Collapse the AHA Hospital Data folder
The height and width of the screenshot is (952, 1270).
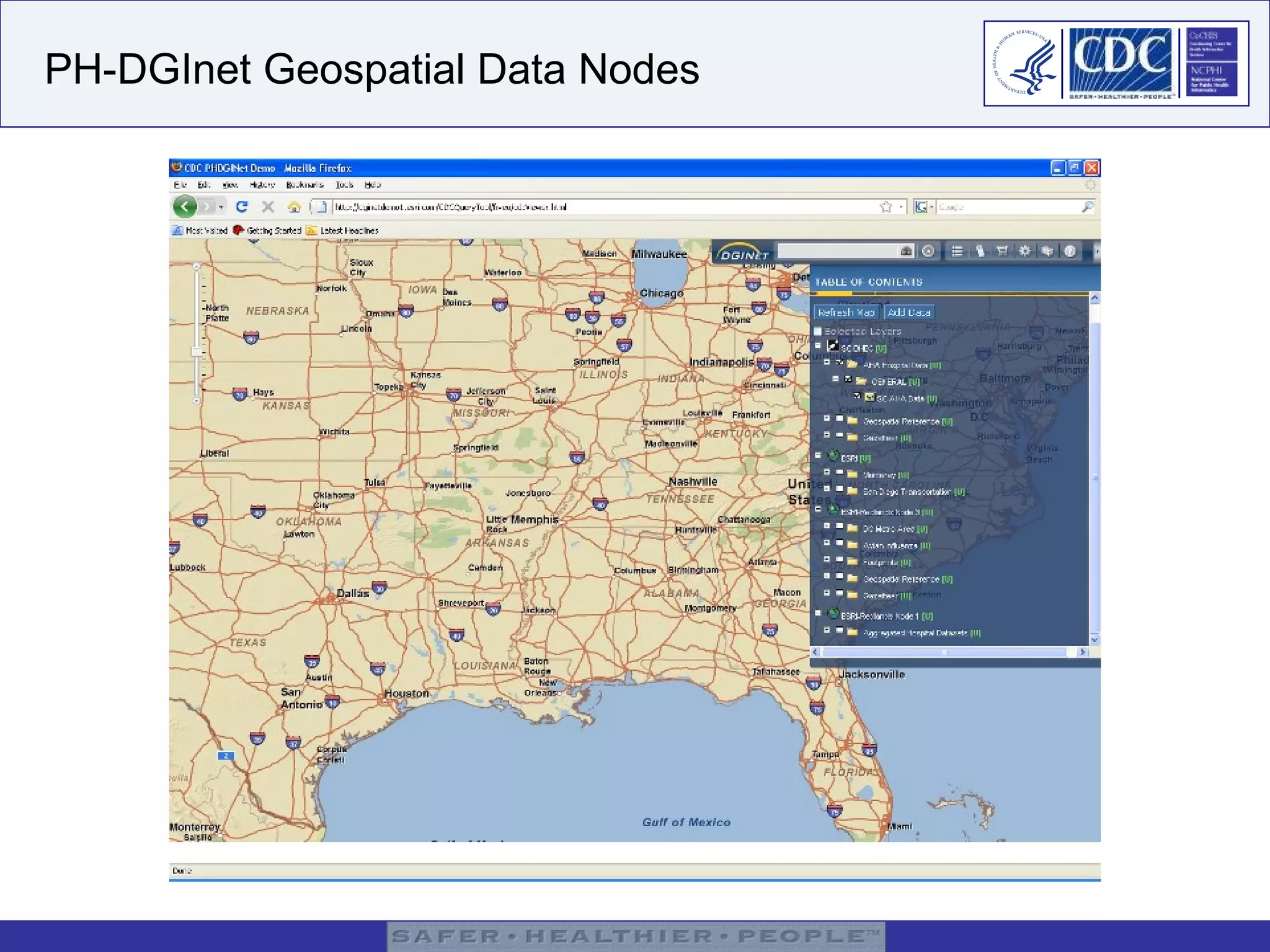pos(827,363)
